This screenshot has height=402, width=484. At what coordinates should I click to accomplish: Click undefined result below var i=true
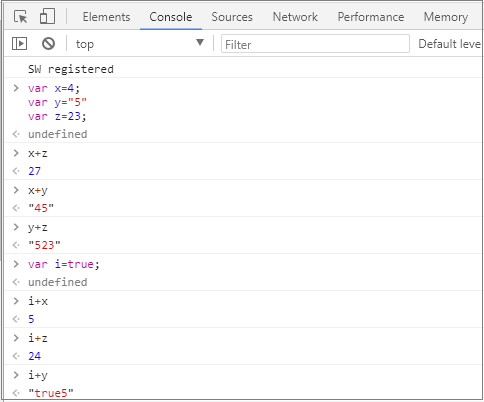point(58,282)
